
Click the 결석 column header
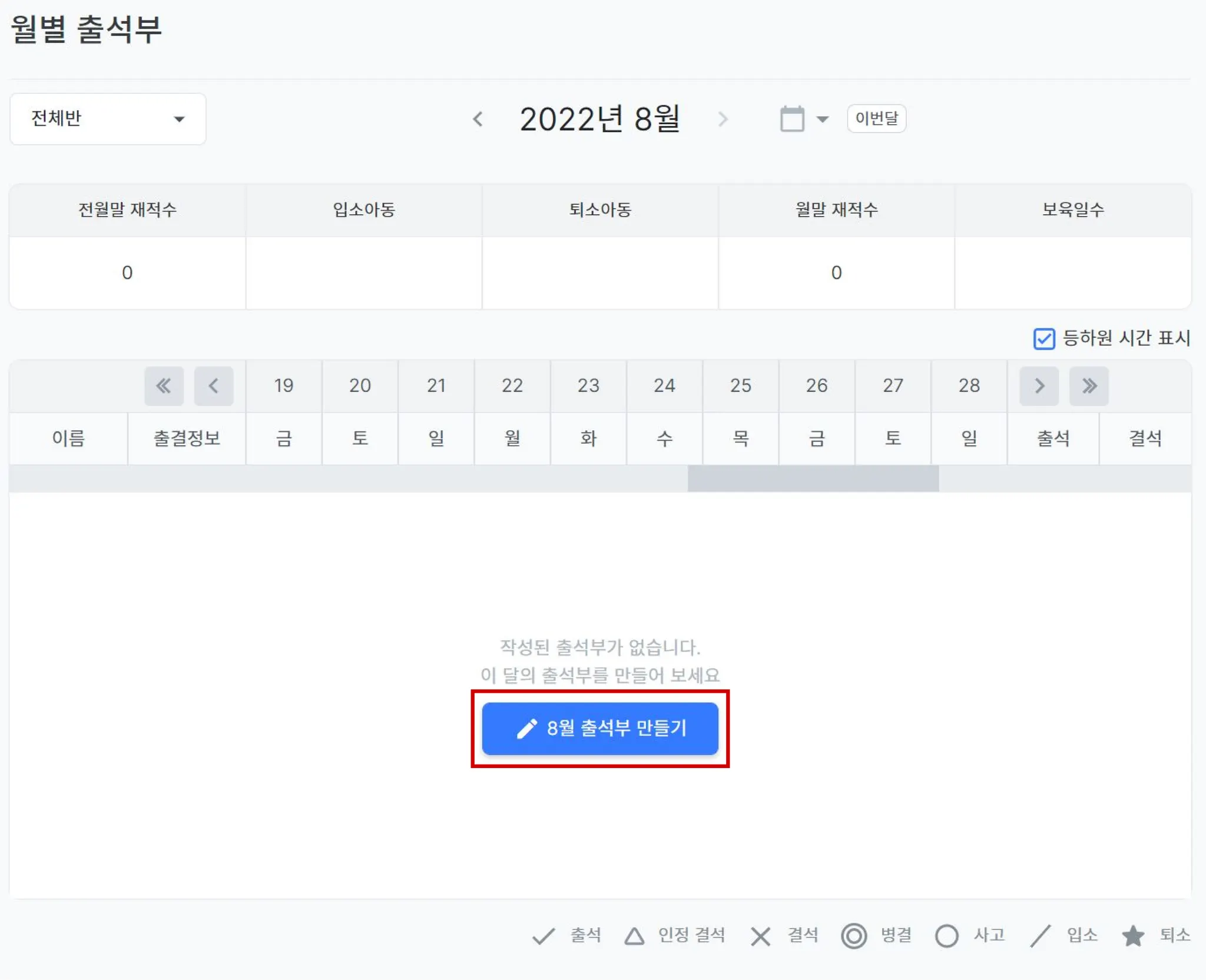[x=1145, y=438]
